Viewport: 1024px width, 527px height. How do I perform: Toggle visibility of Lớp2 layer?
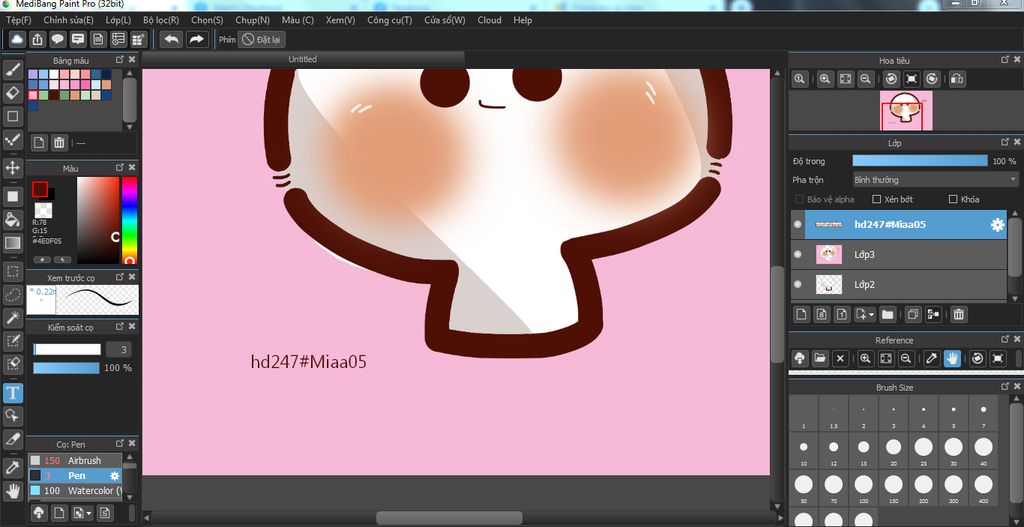(x=797, y=284)
